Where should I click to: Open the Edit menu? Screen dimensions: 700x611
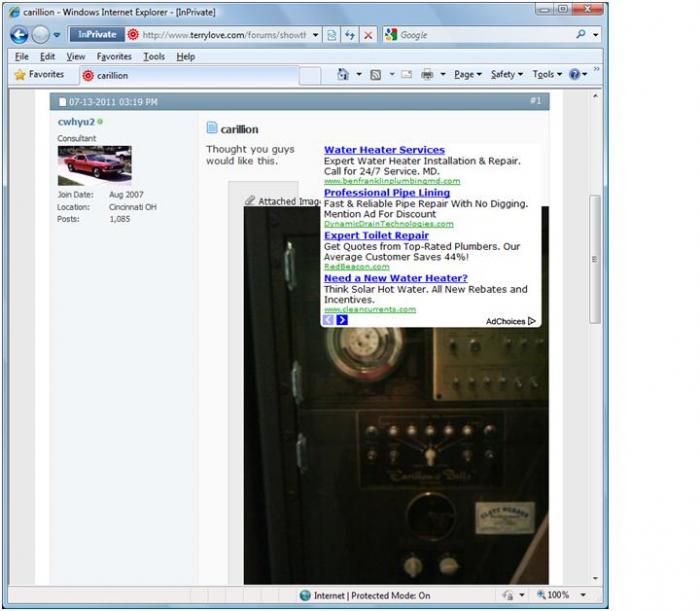(47, 57)
